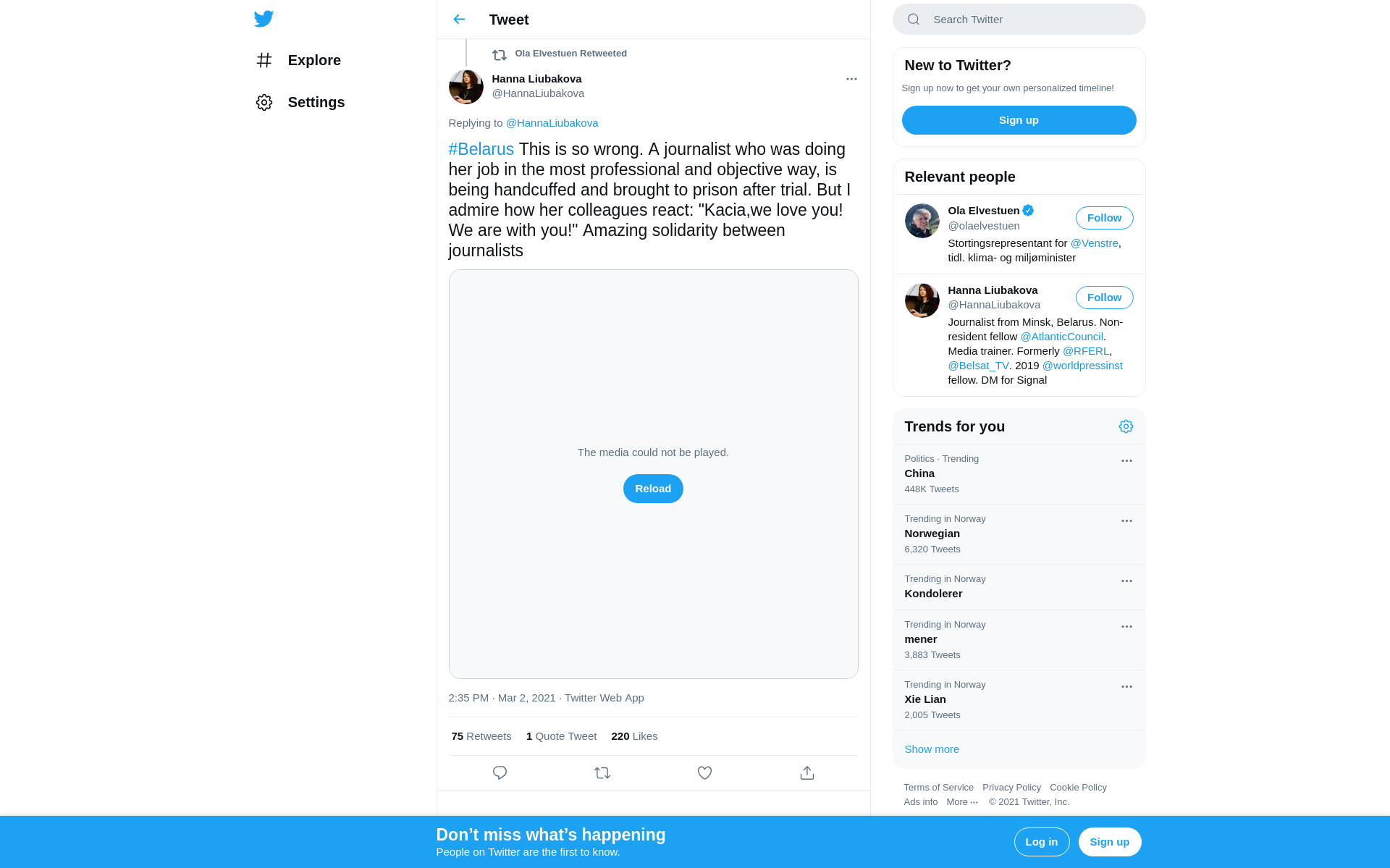Click Show more under trends
Image resolution: width=1390 pixels, height=868 pixels.
pyautogui.click(x=932, y=749)
